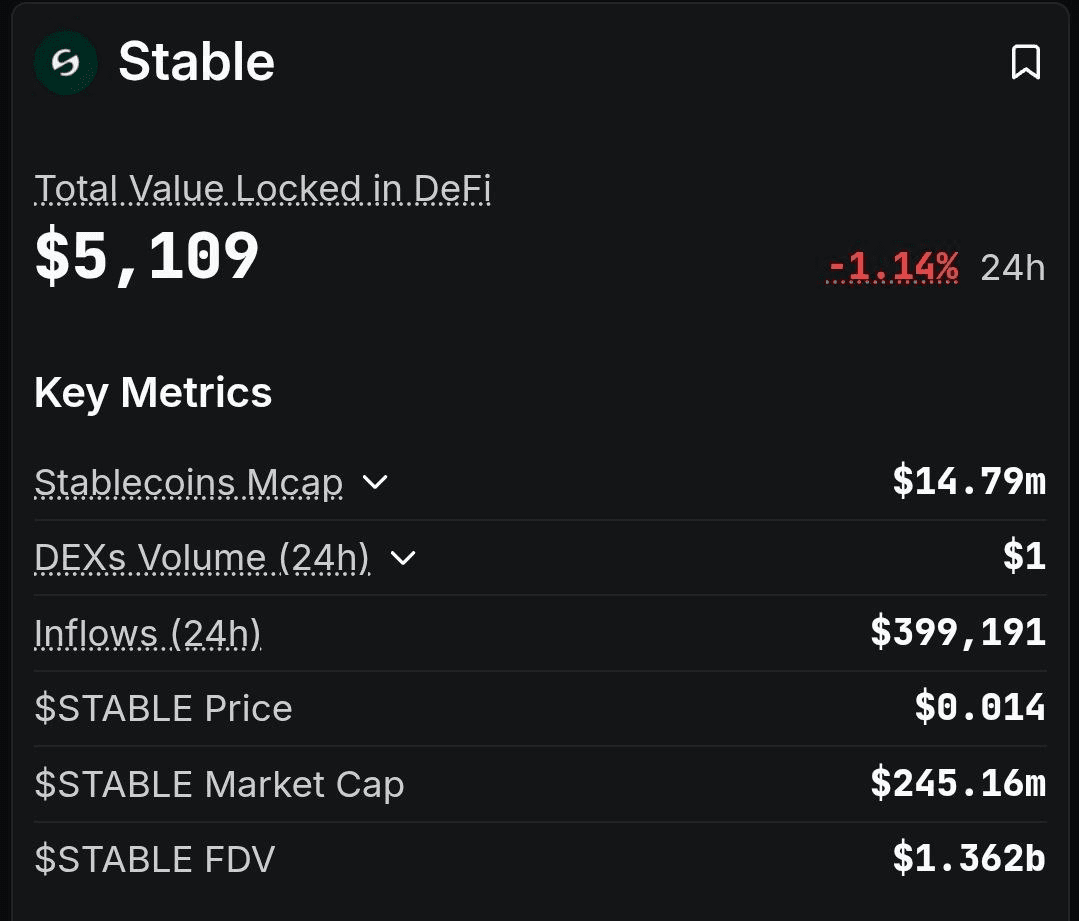Click the Inflows (24h) label
Screen dimensions: 1079x921
(x=148, y=633)
